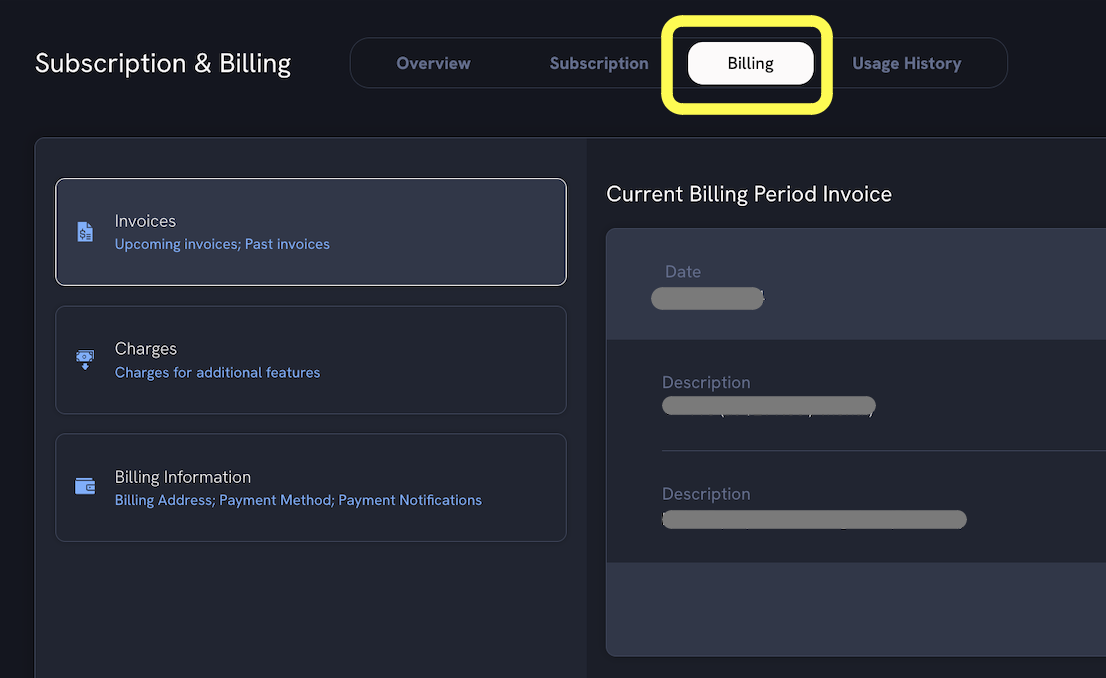Switch to the Overview tab
This screenshot has height=678, width=1106.
pos(433,63)
